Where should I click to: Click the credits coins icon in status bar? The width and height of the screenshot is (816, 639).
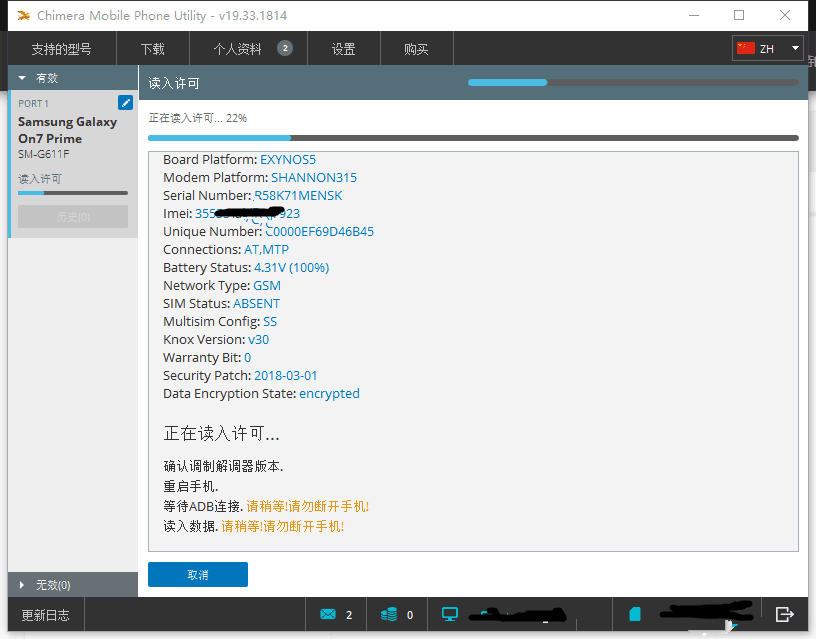click(389, 615)
